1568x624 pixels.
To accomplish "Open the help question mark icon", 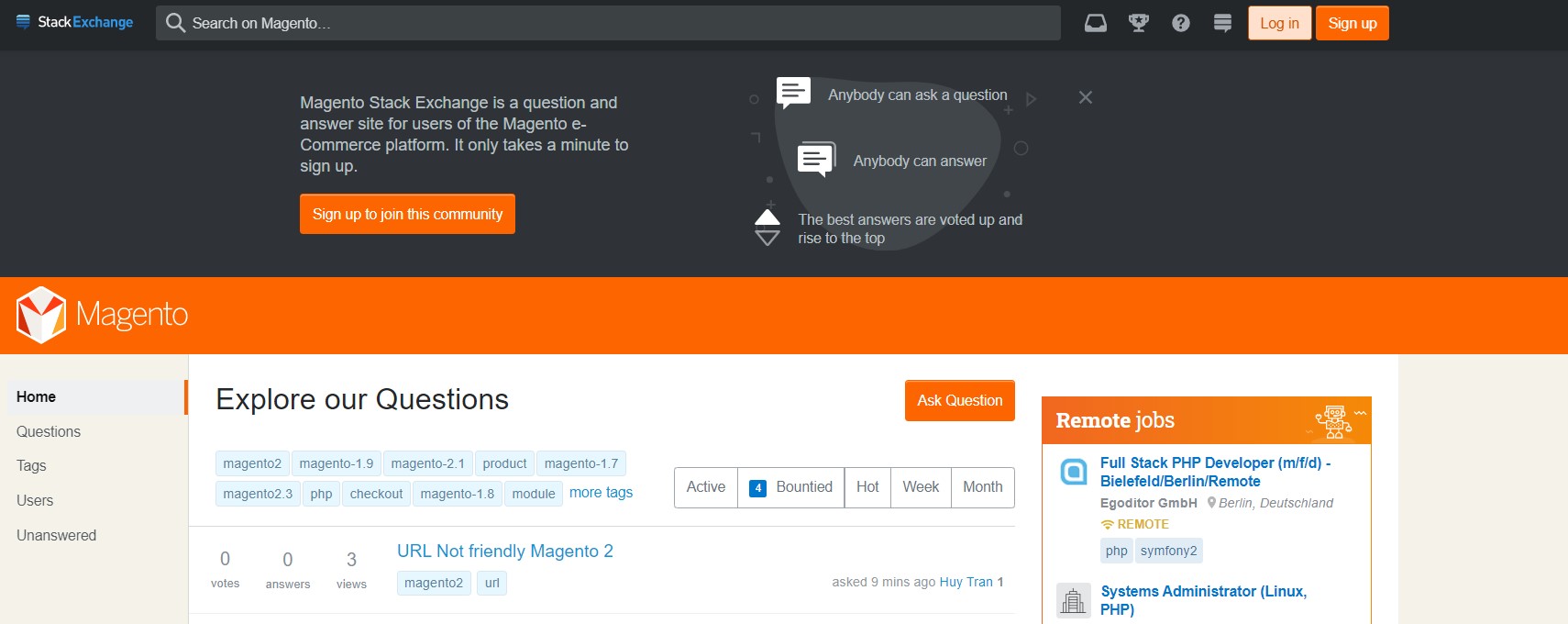I will [x=1181, y=23].
